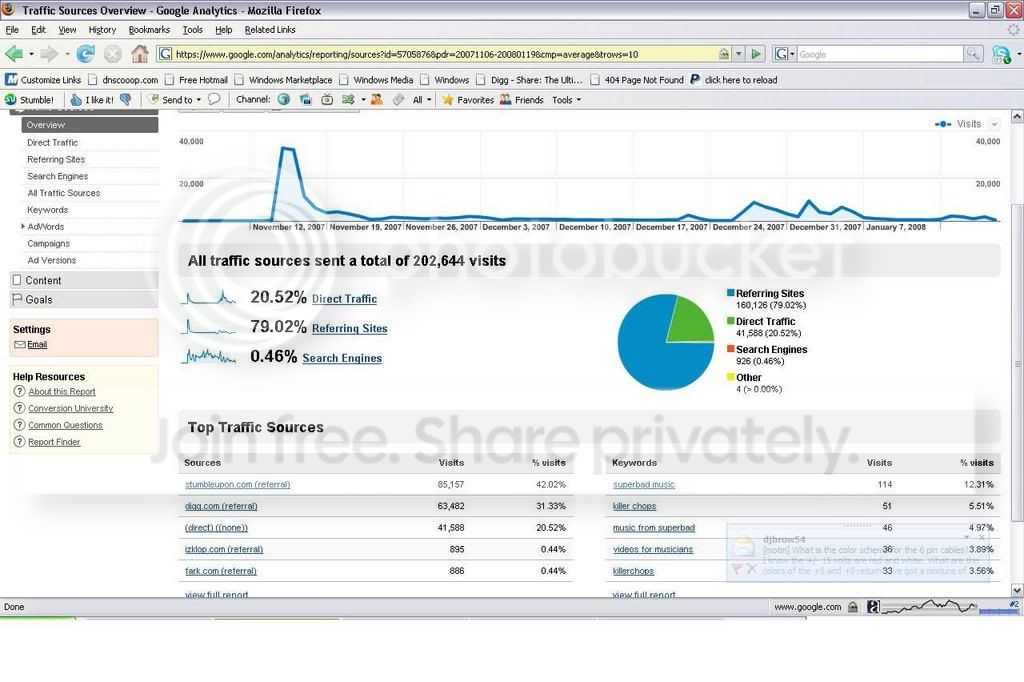The width and height of the screenshot is (1024, 682).
Task: Click the green Direct Traffic legend swatch
Action: (731, 321)
